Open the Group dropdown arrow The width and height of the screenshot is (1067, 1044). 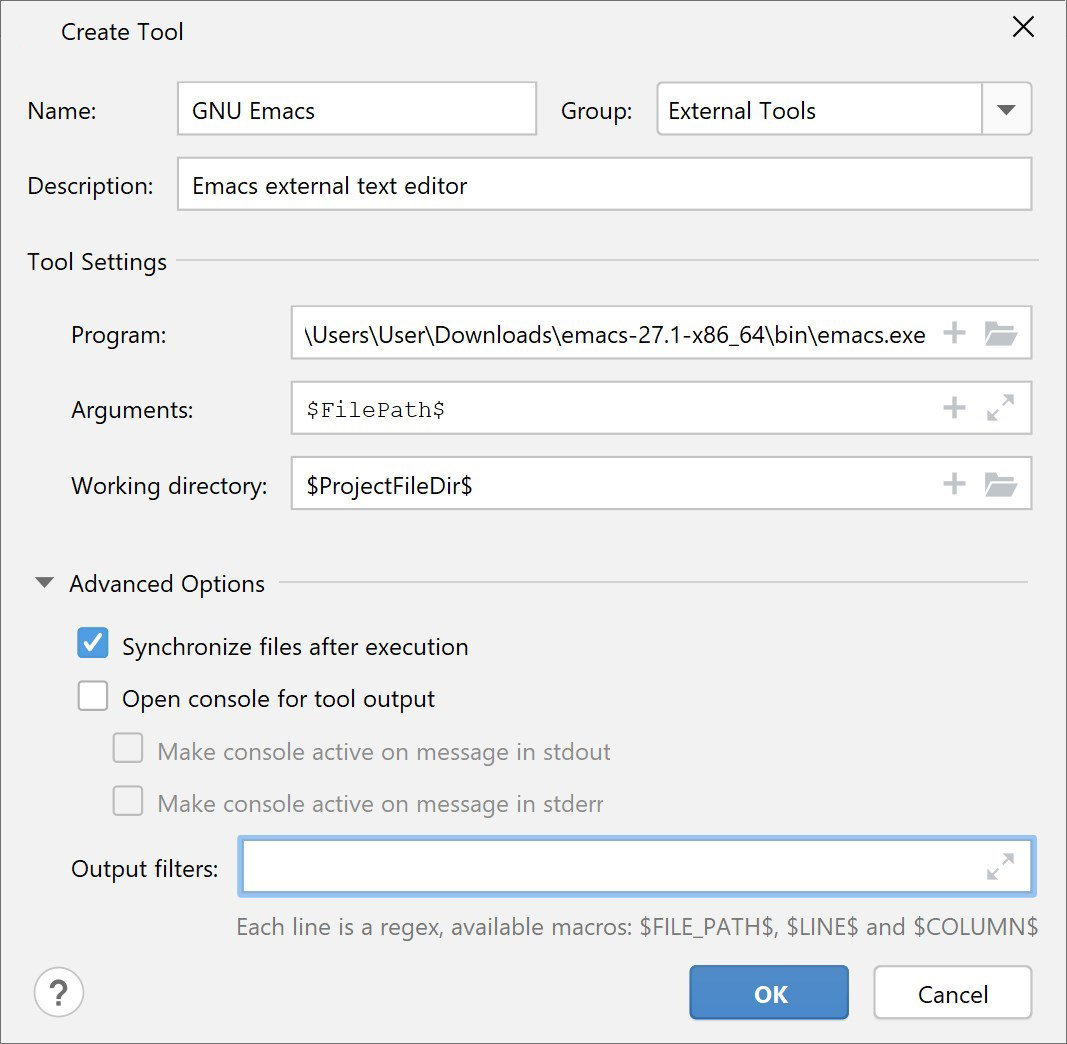[x=1006, y=109]
